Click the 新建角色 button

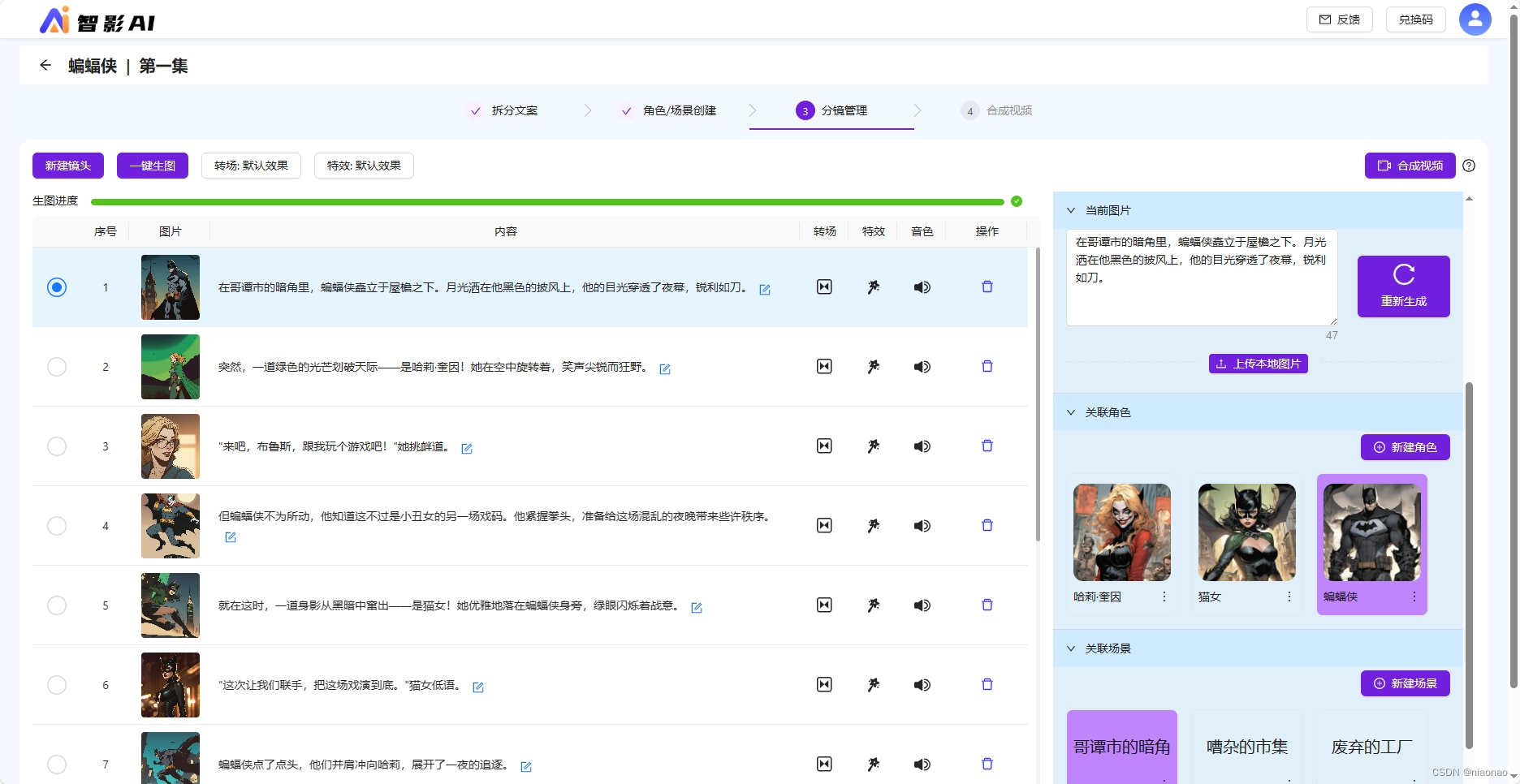click(x=1405, y=447)
